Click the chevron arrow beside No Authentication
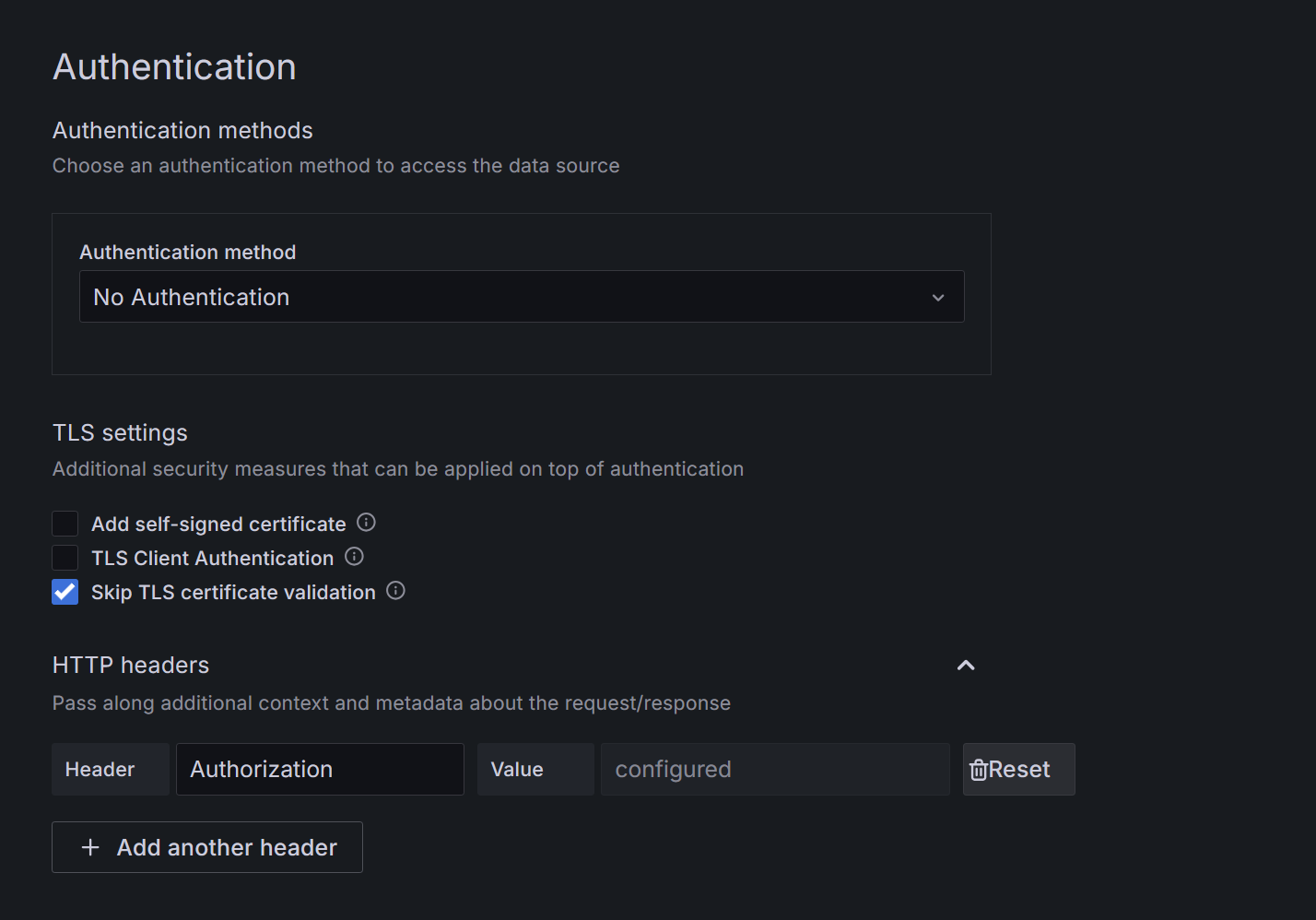Image resolution: width=1316 pixels, height=920 pixels. (938, 298)
